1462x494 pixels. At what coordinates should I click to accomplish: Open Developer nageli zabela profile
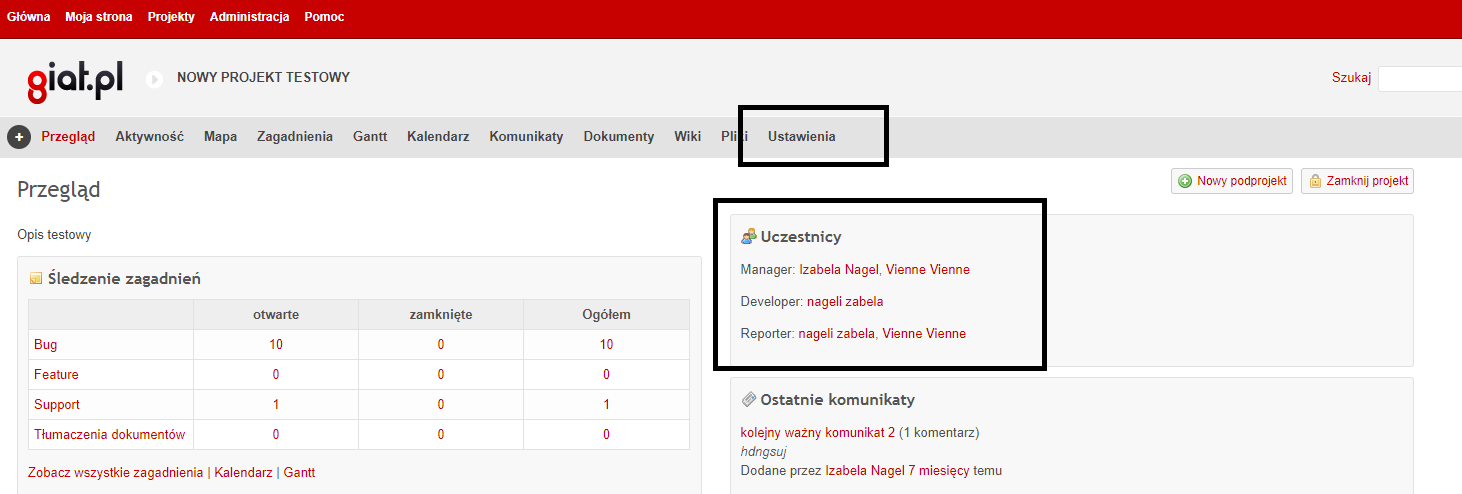coord(845,301)
